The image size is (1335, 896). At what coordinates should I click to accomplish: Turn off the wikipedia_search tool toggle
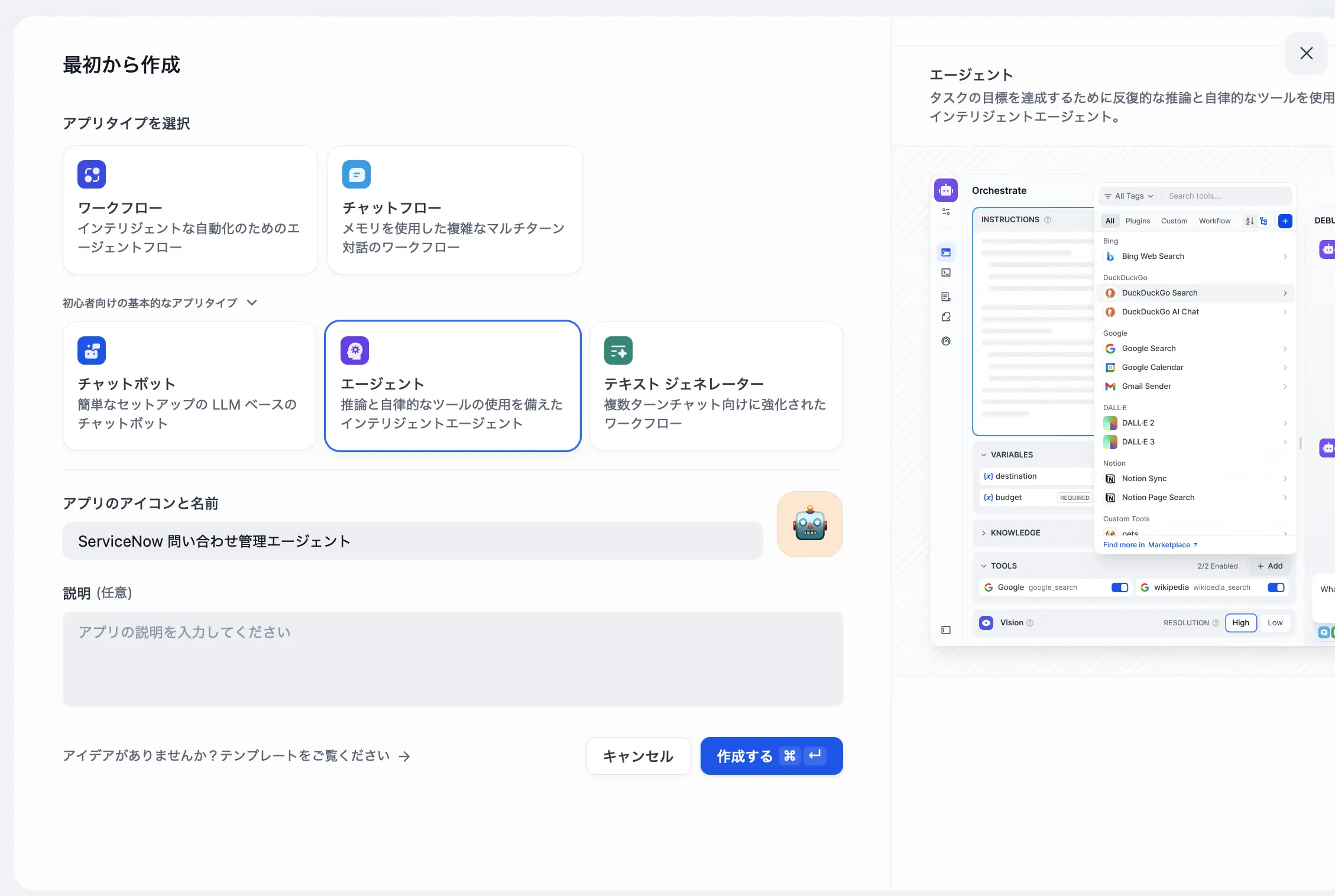[x=1275, y=587]
